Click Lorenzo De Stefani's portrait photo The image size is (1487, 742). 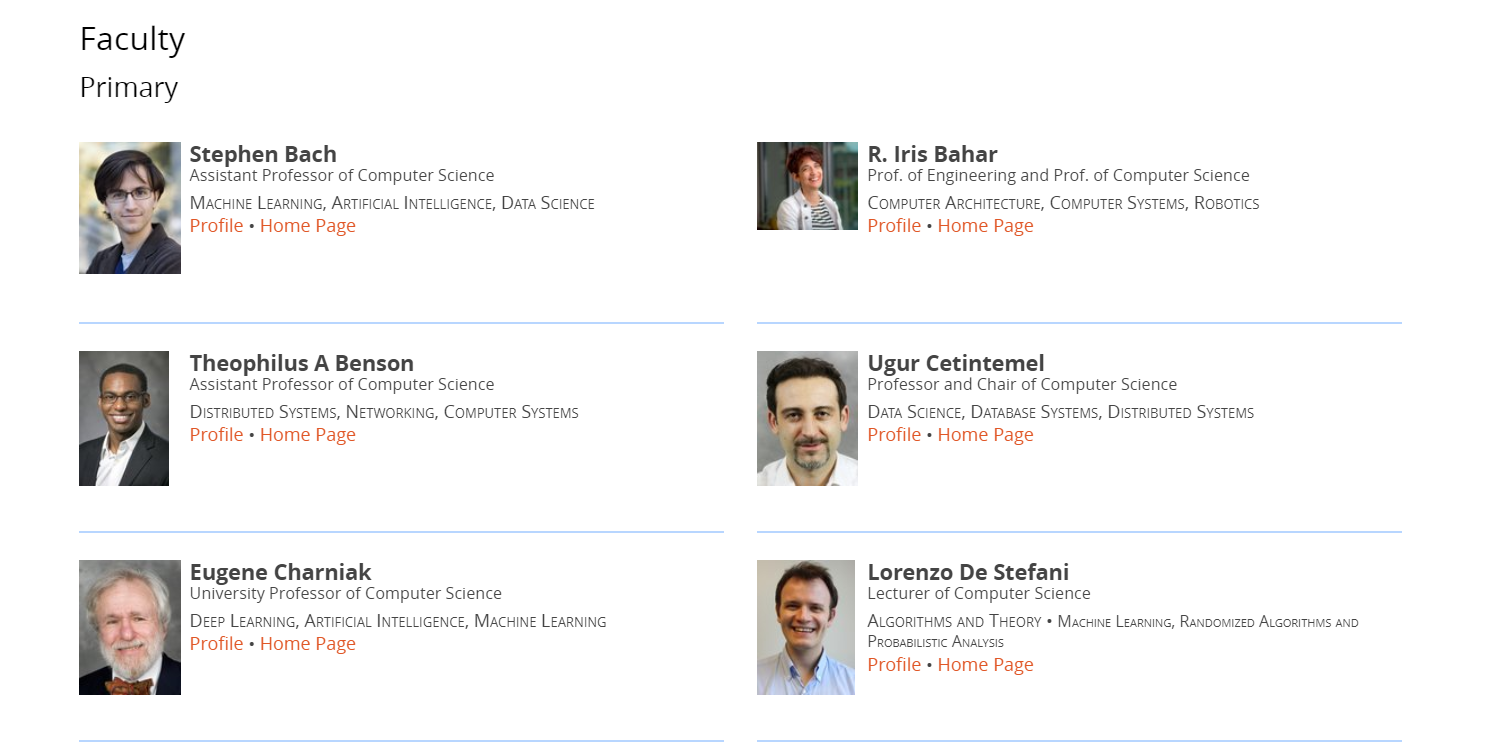tap(806, 627)
